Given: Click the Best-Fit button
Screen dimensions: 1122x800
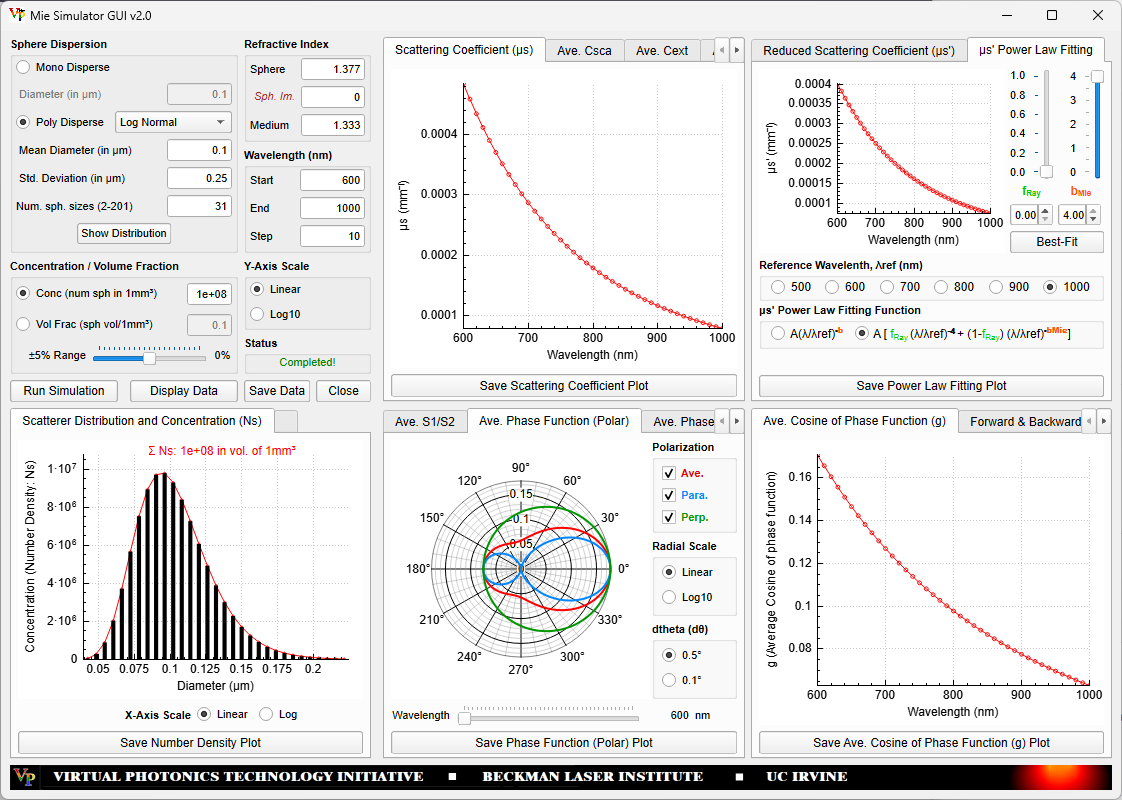Looking at the screenshot, I should tap(1056, 242).
